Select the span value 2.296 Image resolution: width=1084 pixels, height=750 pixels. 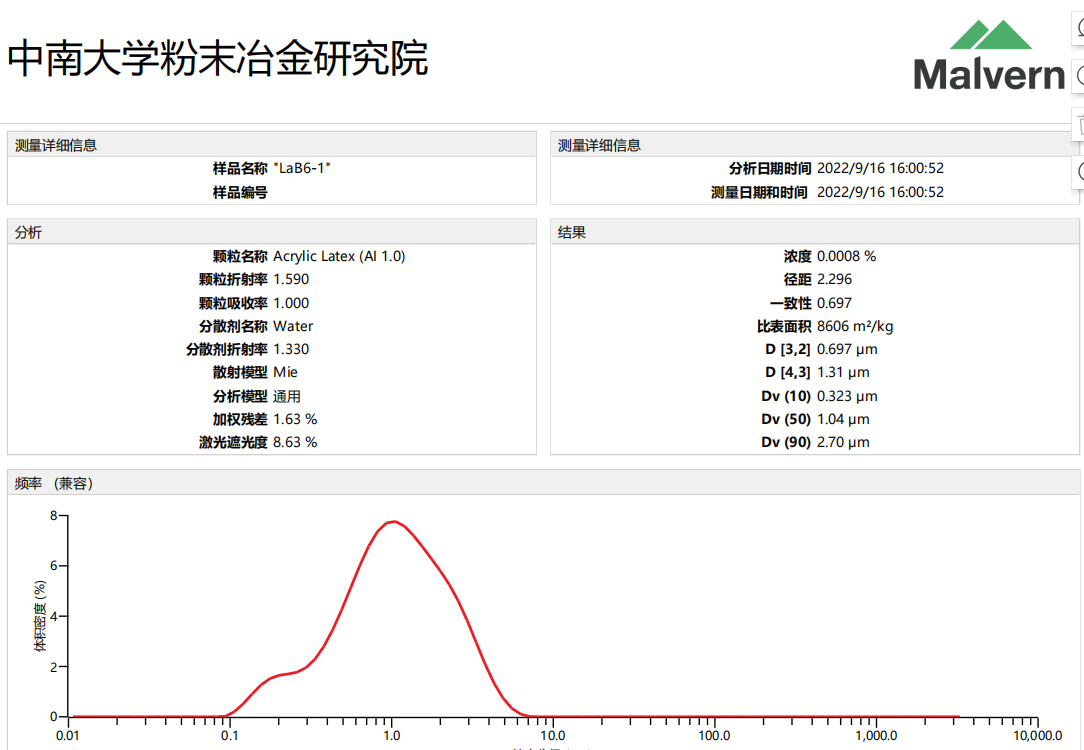pos(834,279)
